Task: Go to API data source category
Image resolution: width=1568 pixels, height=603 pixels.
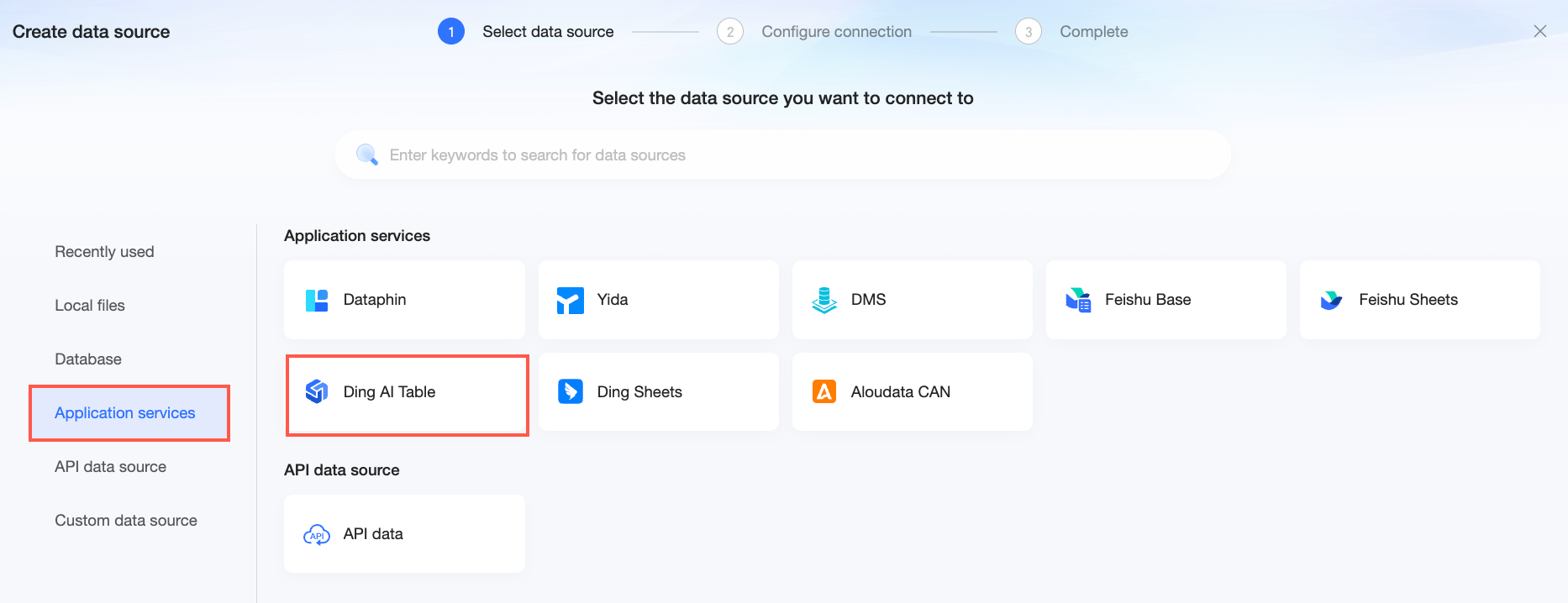Action: pos(110,467)
